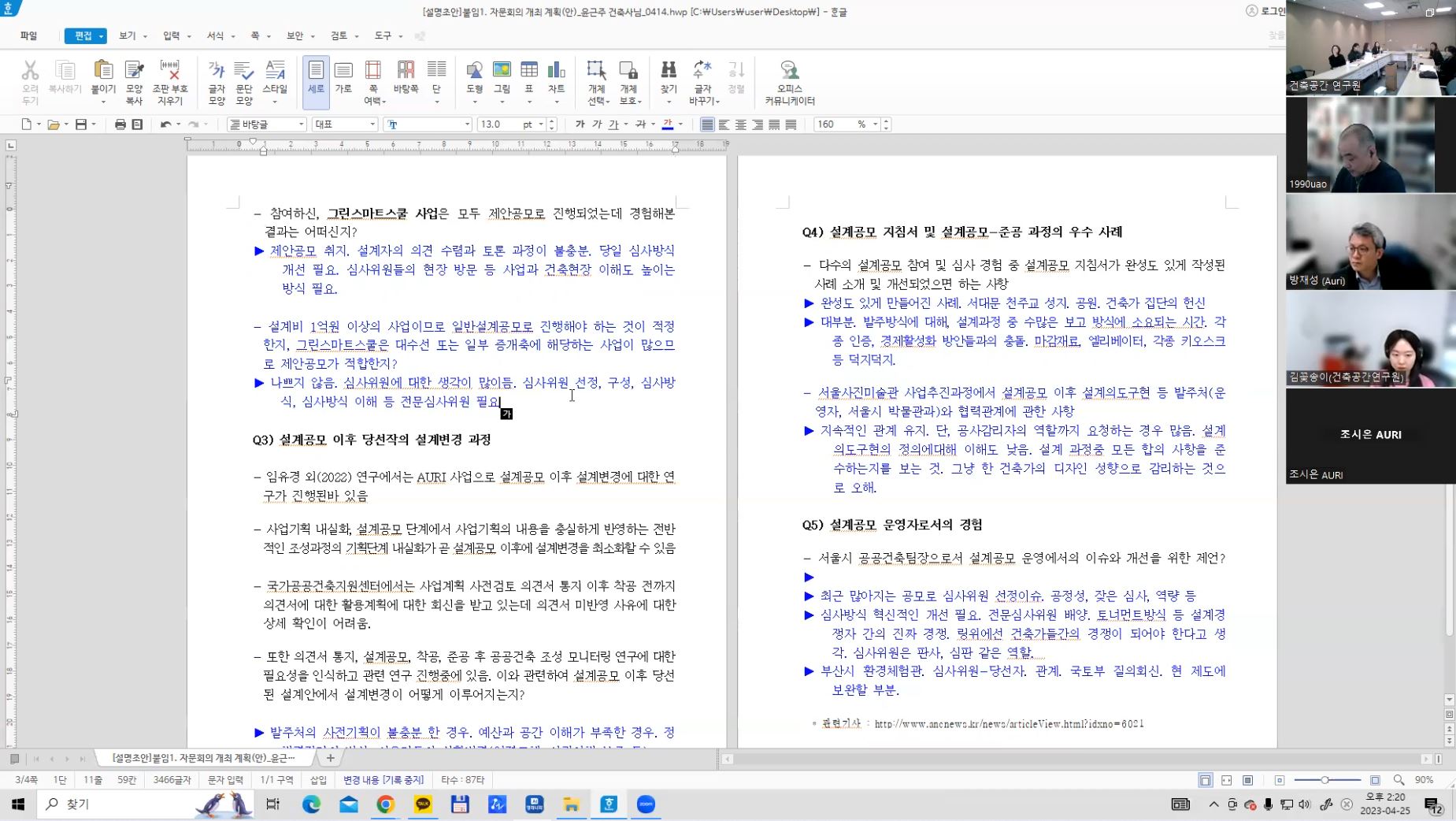The height and width of the screenshot is (821, 1456).
Task: Click the horizontal scrollbar at bottom
Action: pyautogui.click(x=1077, y=759)
